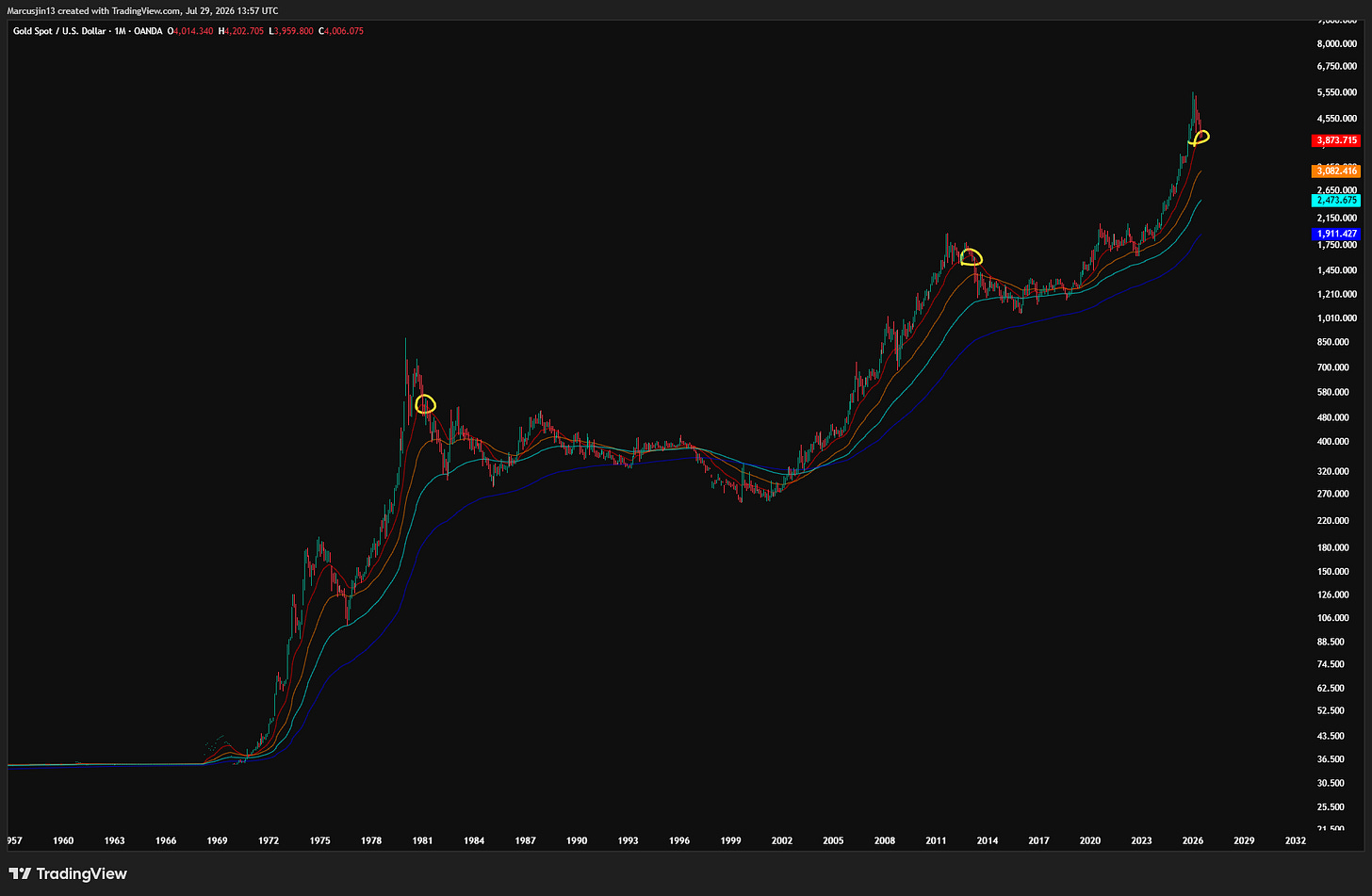Viewport: 1372px width, 896px height.
Task: Click the 2032 year label on time axis
Action: coord(1296,840)
